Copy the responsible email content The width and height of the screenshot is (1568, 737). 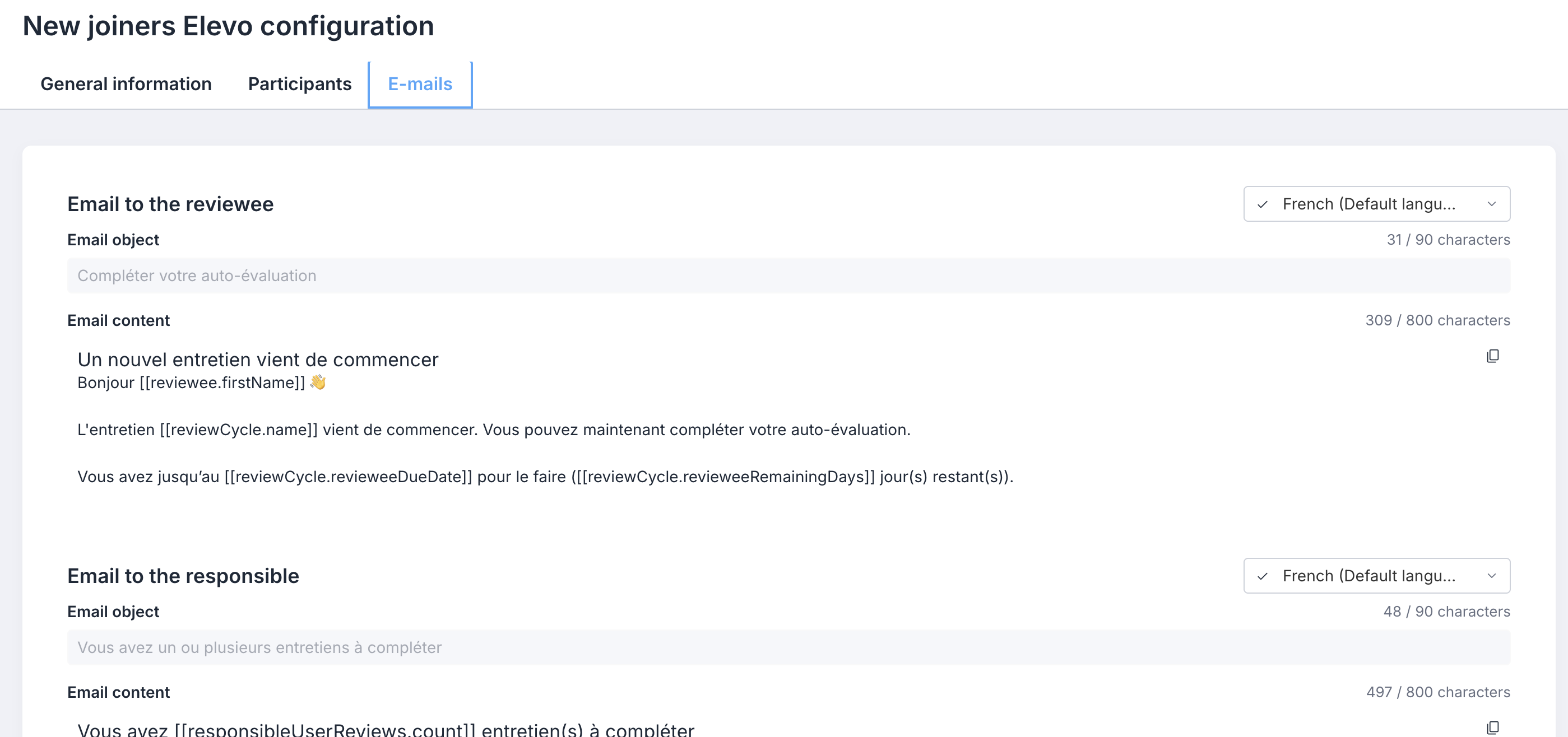(1492, 727)
